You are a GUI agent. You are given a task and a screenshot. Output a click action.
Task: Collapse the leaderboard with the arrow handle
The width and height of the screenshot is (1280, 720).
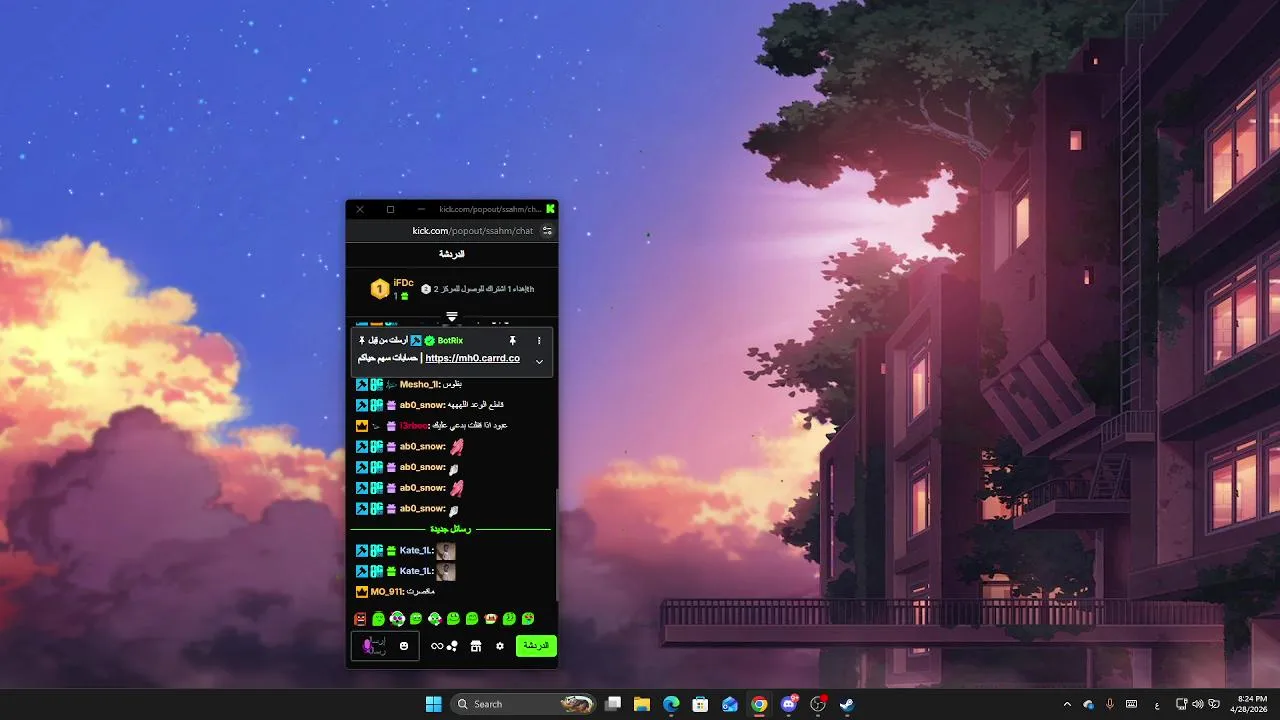click(452, 316)
